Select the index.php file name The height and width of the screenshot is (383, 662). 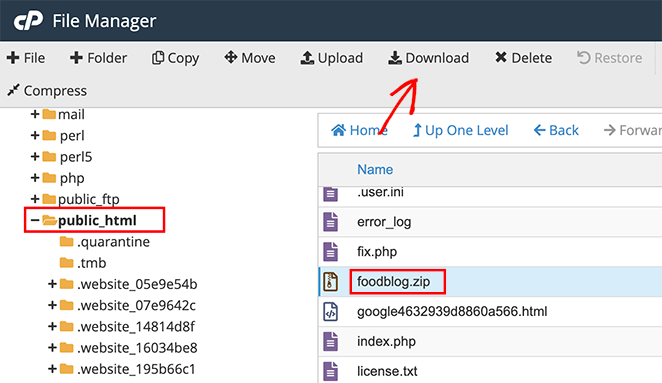point(386,341)
